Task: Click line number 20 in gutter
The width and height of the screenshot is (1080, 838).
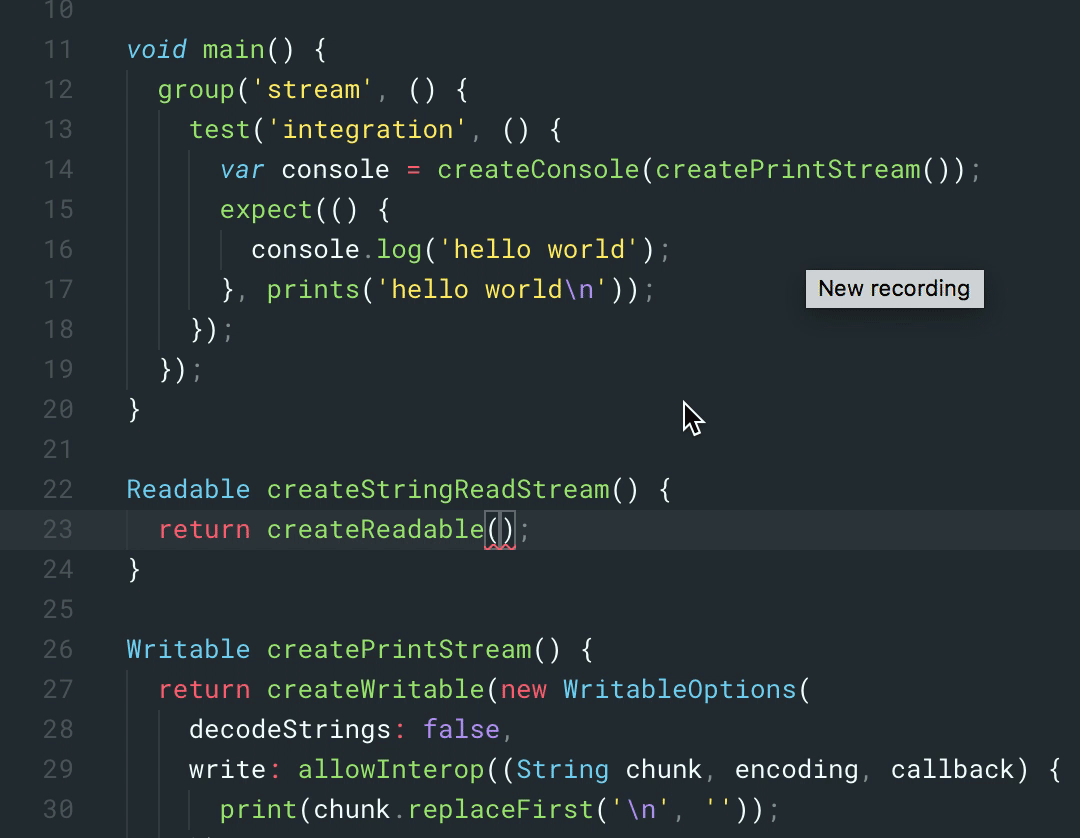Action: (58, 410)
